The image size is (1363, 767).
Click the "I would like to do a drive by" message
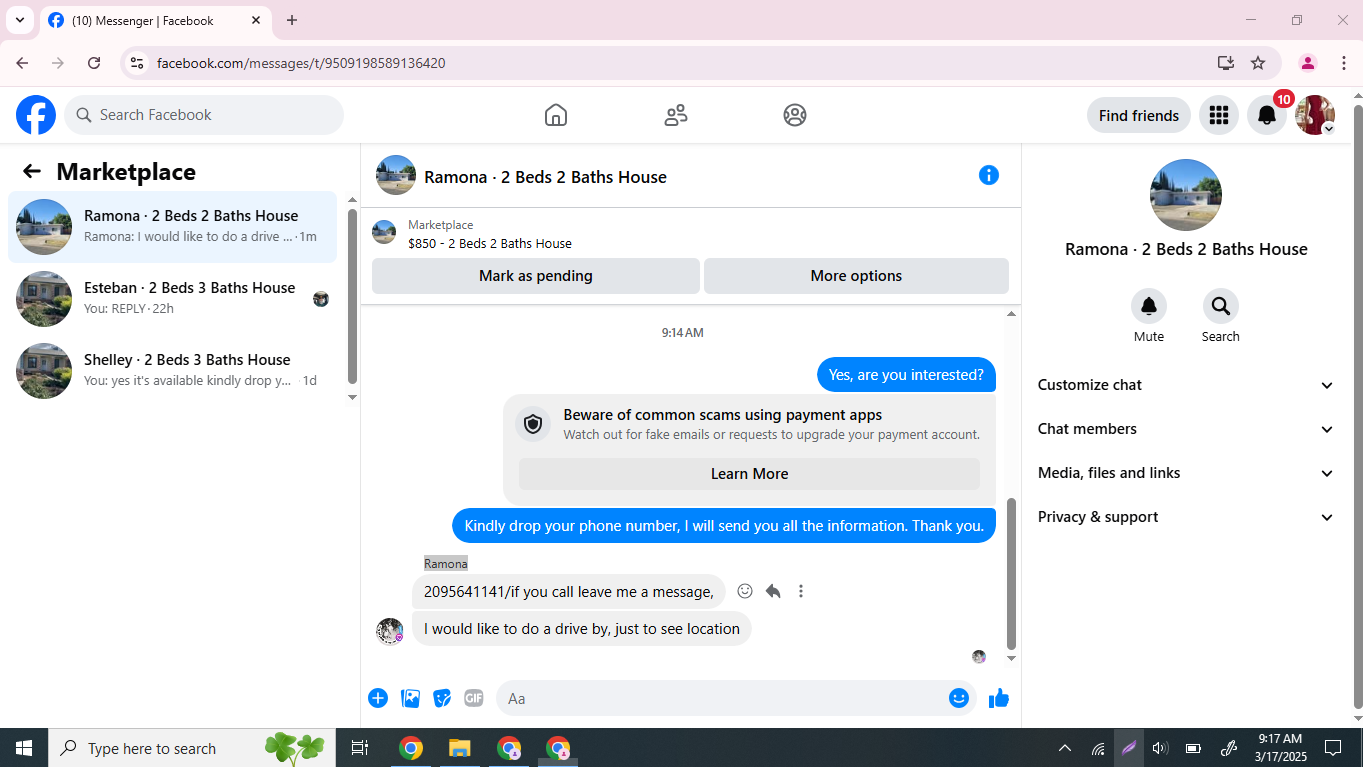582,629
